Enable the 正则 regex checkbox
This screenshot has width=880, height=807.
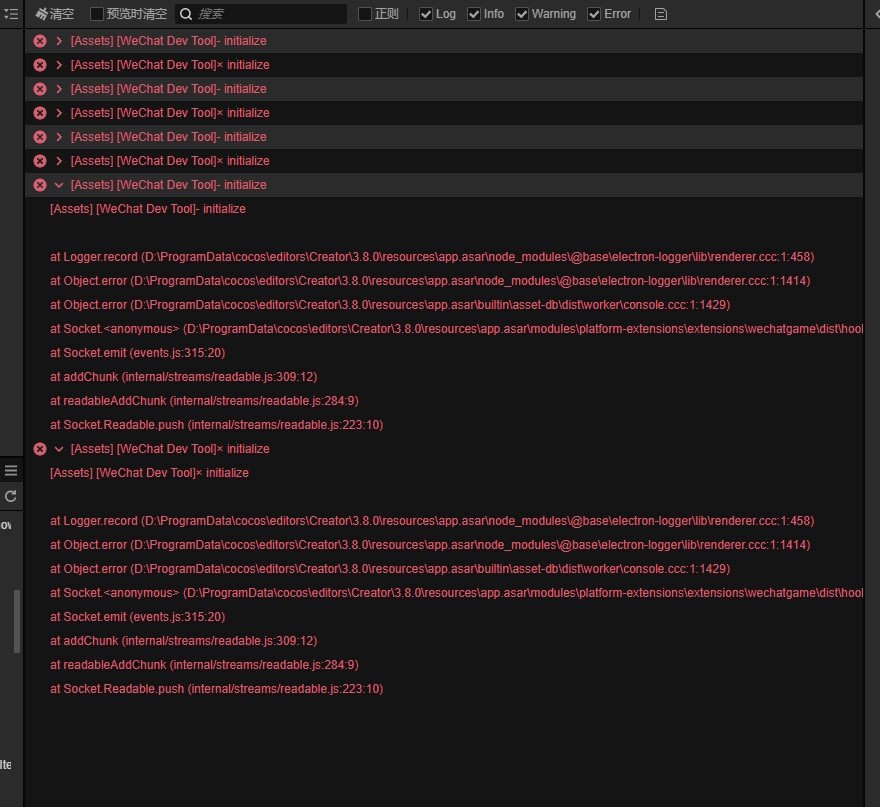(x=365, y=14)
